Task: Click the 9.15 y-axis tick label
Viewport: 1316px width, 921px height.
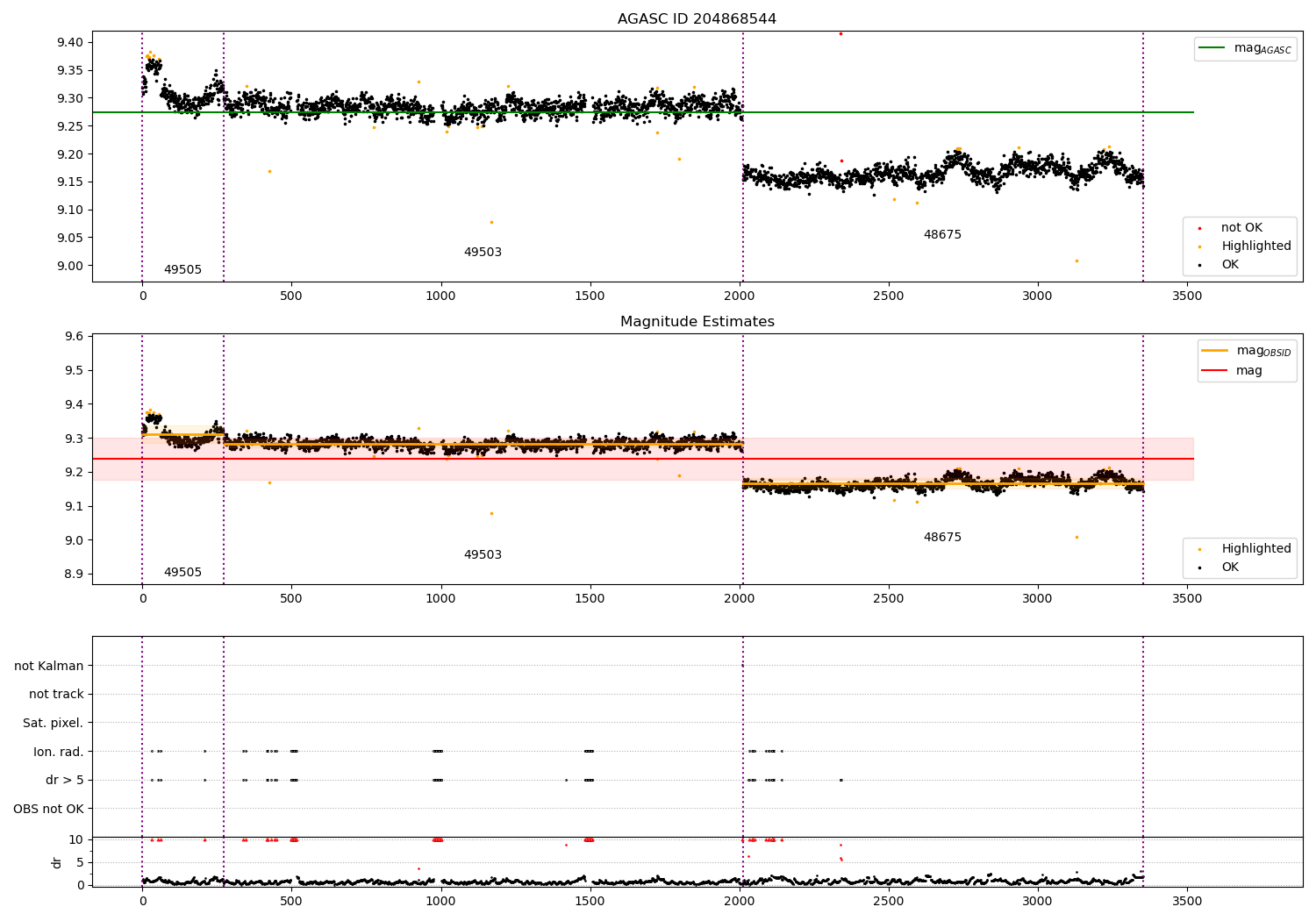Action: [70, 182]
